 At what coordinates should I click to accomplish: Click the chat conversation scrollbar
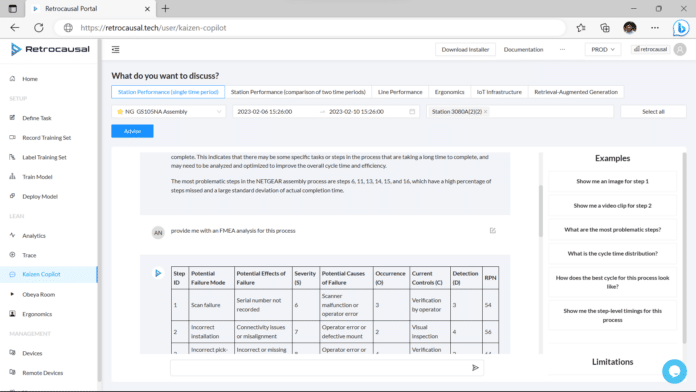tap(541, 211)
